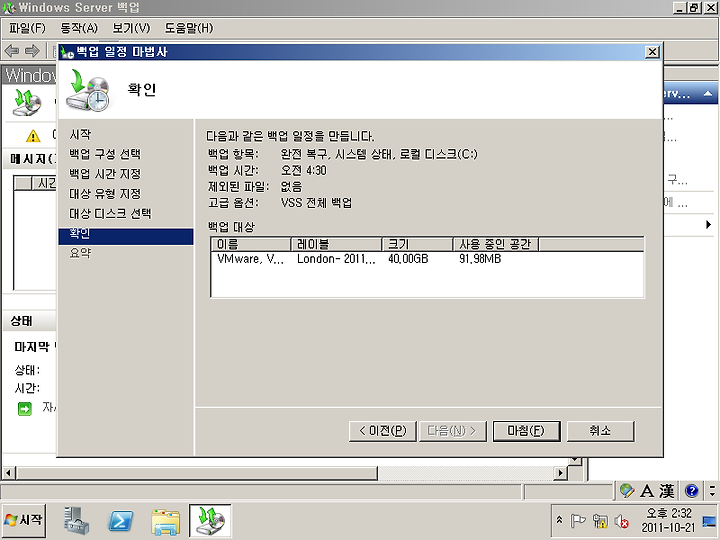Close the backup schedule wizard dialog
720x540 pixels.
(x=652, y=52)
